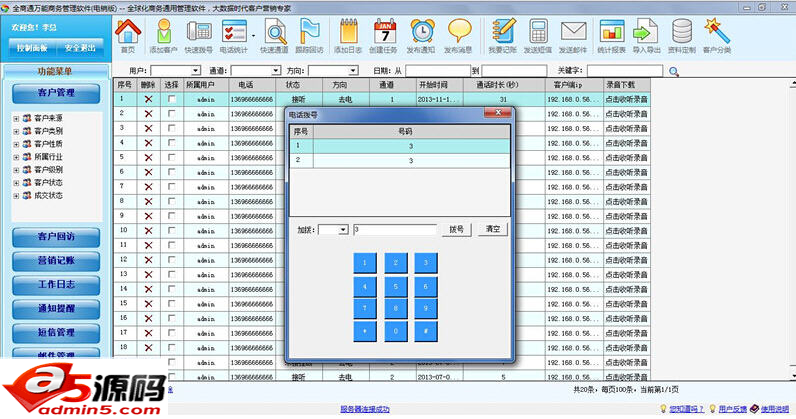Open the 跟踪回访 flag icon

click(309, 31)
